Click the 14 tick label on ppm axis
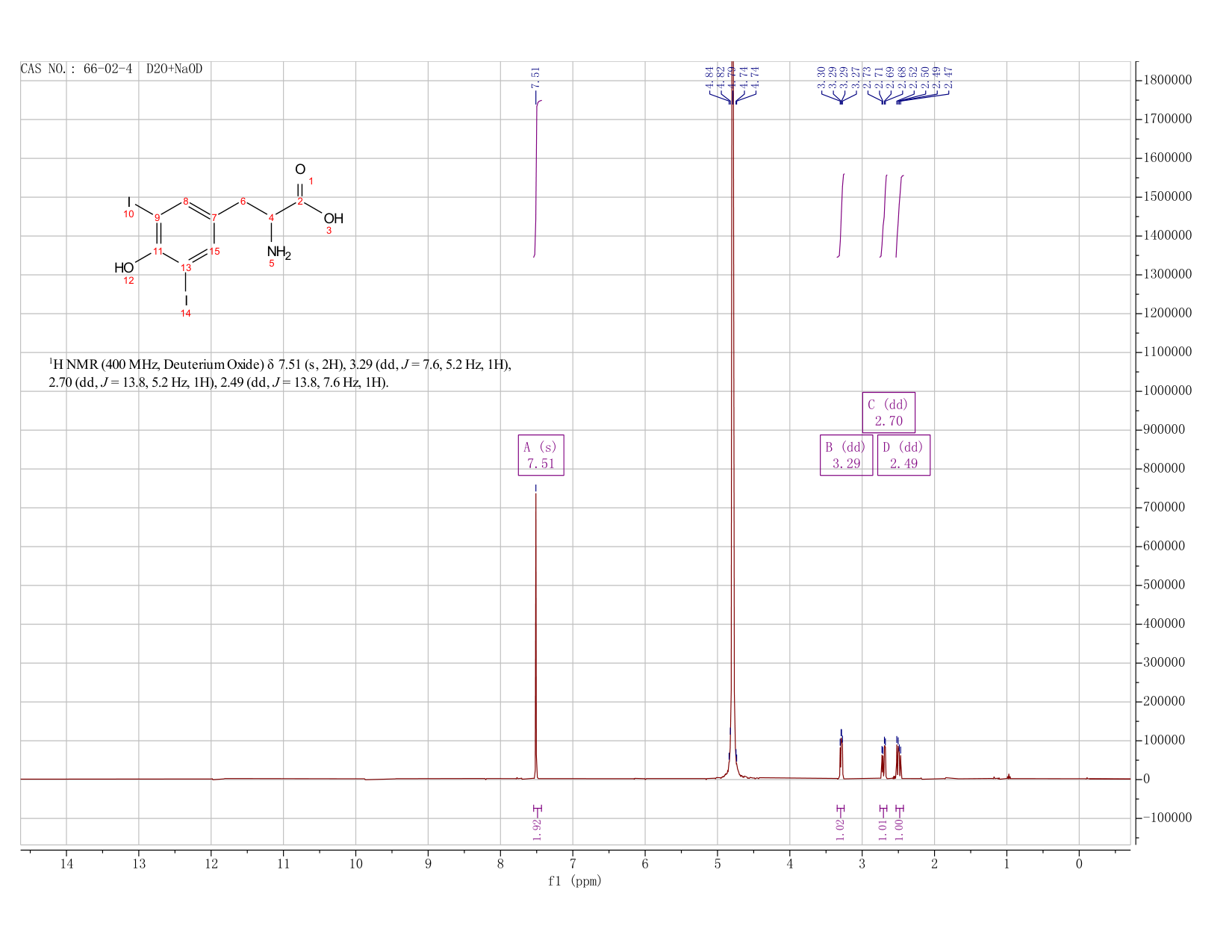 pos(66,865)
